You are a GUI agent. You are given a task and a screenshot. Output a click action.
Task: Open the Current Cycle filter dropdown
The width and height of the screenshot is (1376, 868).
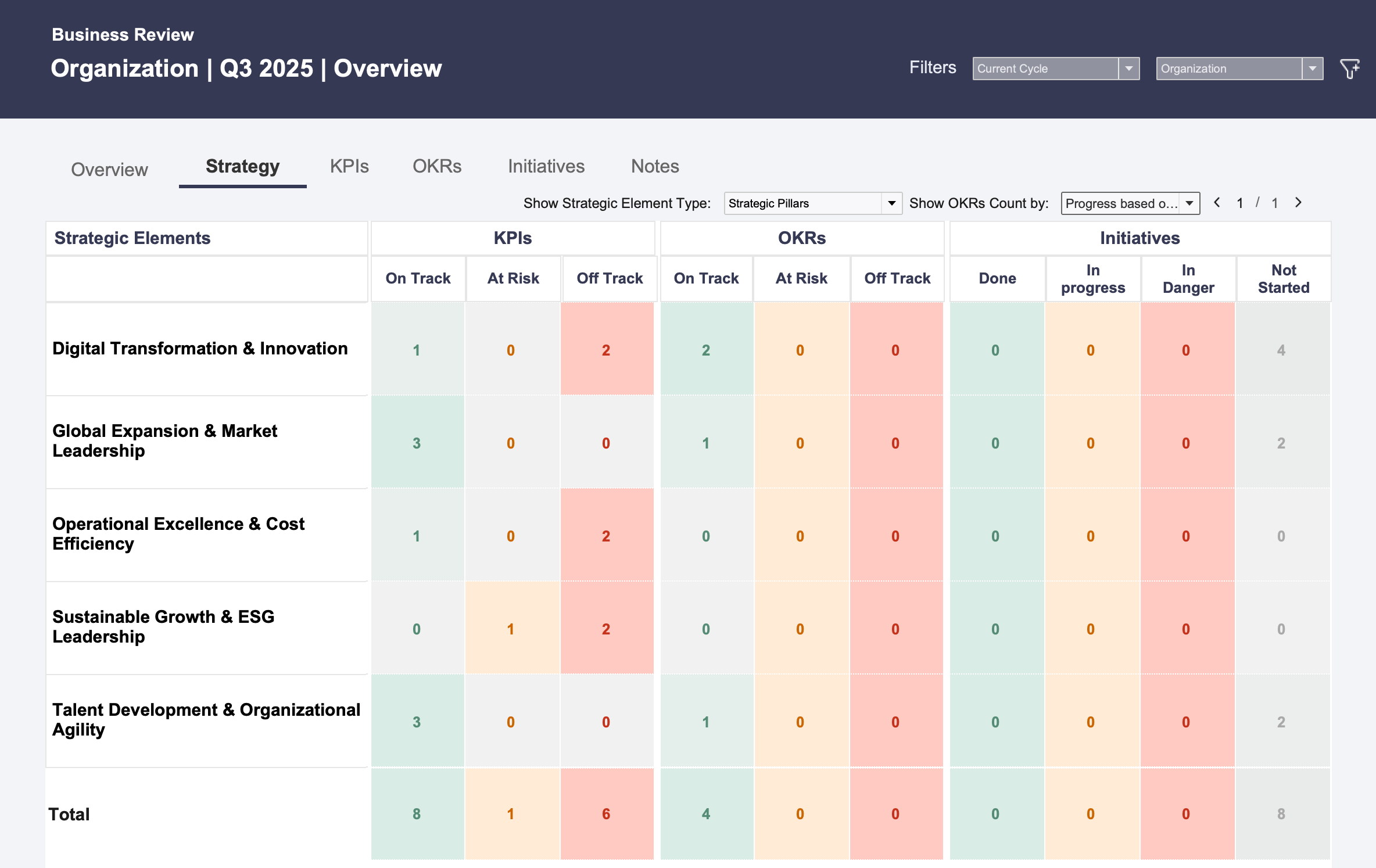[x=1056, y=69]
